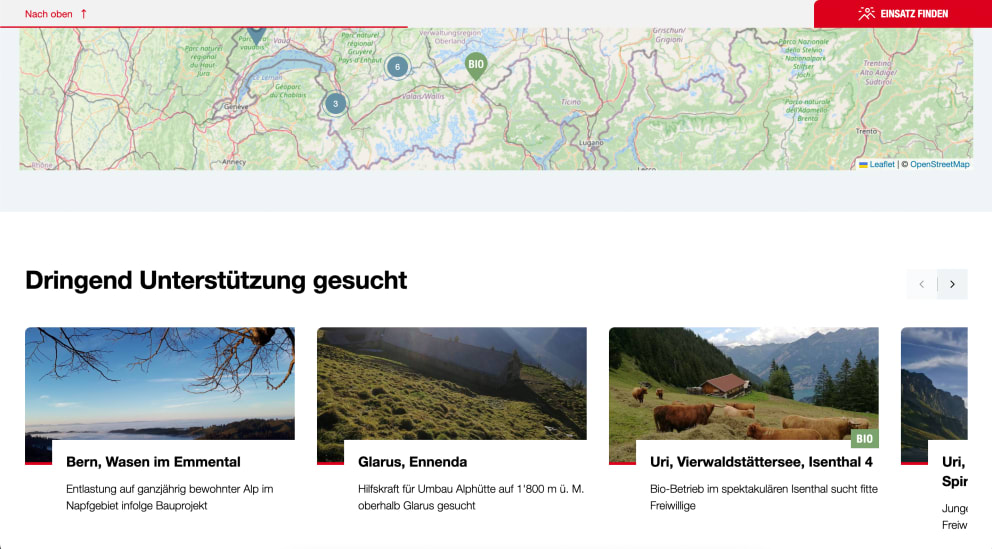Click the hiker icon in Einsatz finden
The width and height of the screenshot is (992, 549).
[x=866, y=13]
